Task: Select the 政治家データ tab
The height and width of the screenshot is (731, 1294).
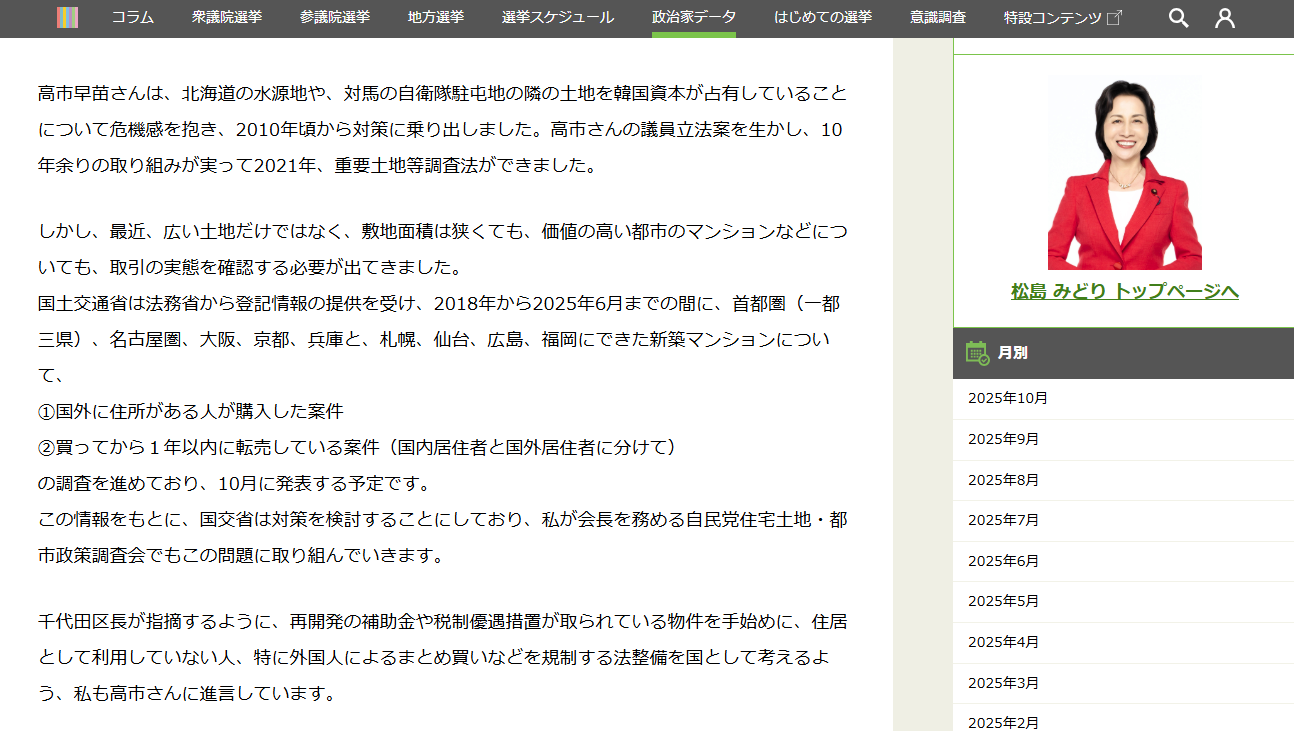Action: click(694, 17)
